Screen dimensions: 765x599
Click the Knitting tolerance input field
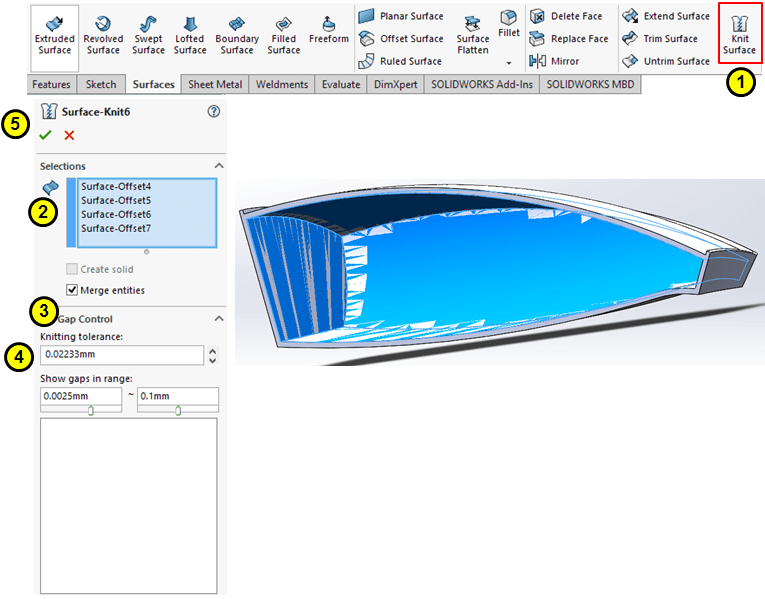tap(121, 355)
